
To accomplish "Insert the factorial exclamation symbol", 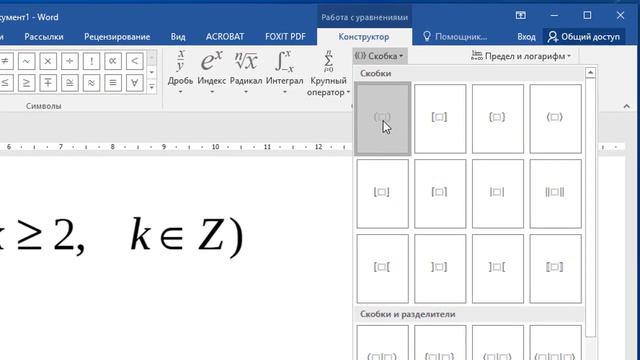I will click(91, 61).
